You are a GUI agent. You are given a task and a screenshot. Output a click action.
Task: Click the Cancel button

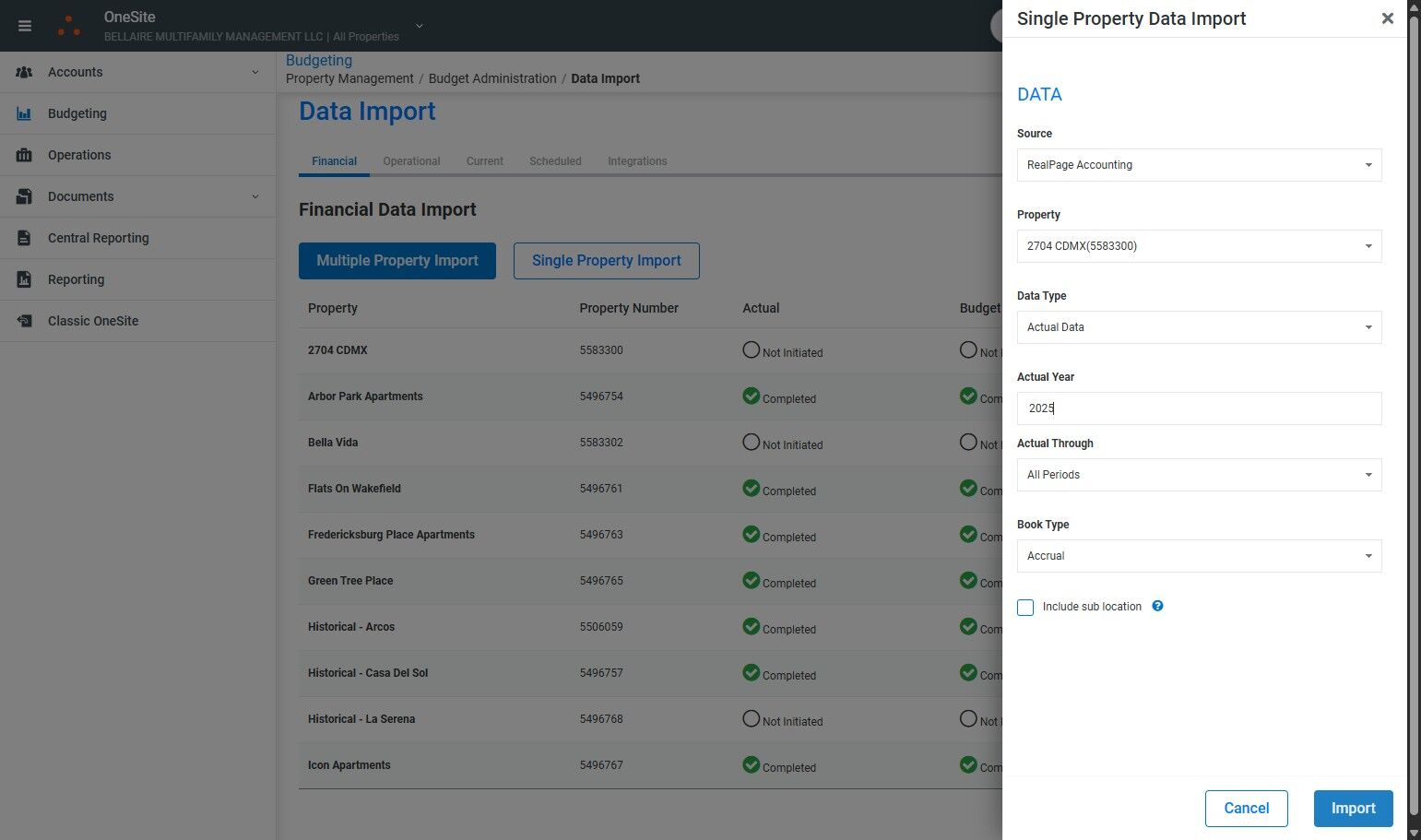pyautogui.click(x=1246, y=809)
